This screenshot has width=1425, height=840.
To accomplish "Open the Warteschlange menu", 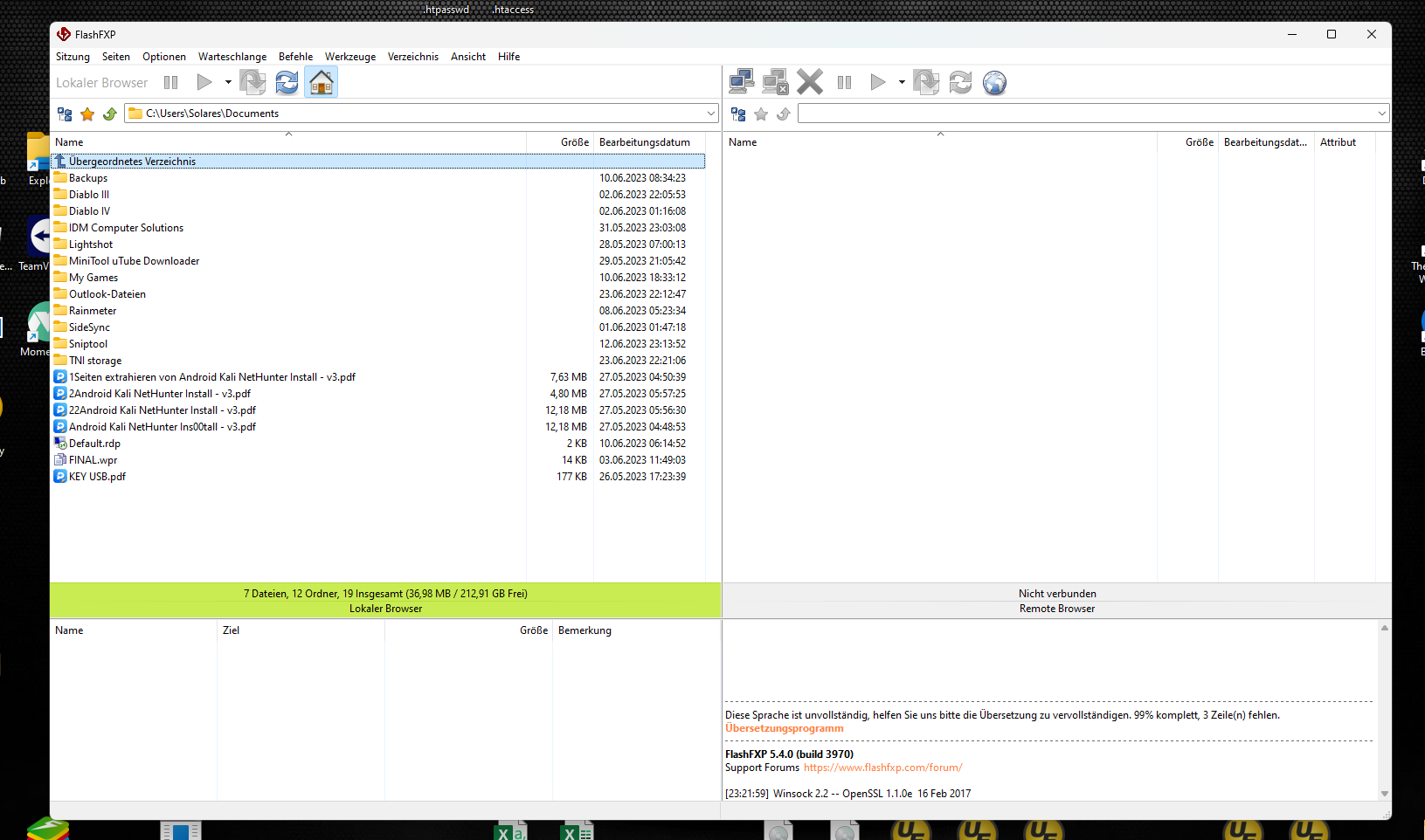I will click(232, 57).
